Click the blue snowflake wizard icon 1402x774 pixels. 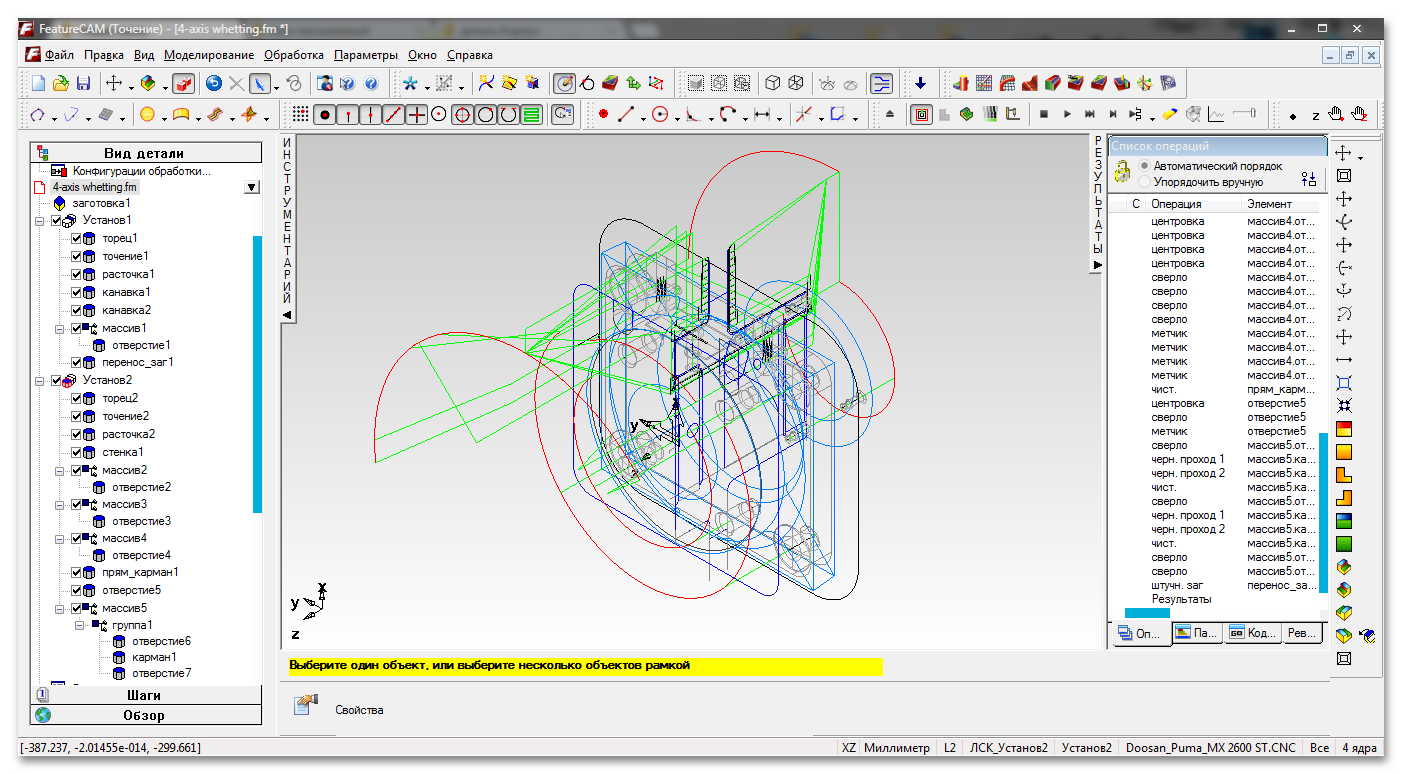pos(408,84)
